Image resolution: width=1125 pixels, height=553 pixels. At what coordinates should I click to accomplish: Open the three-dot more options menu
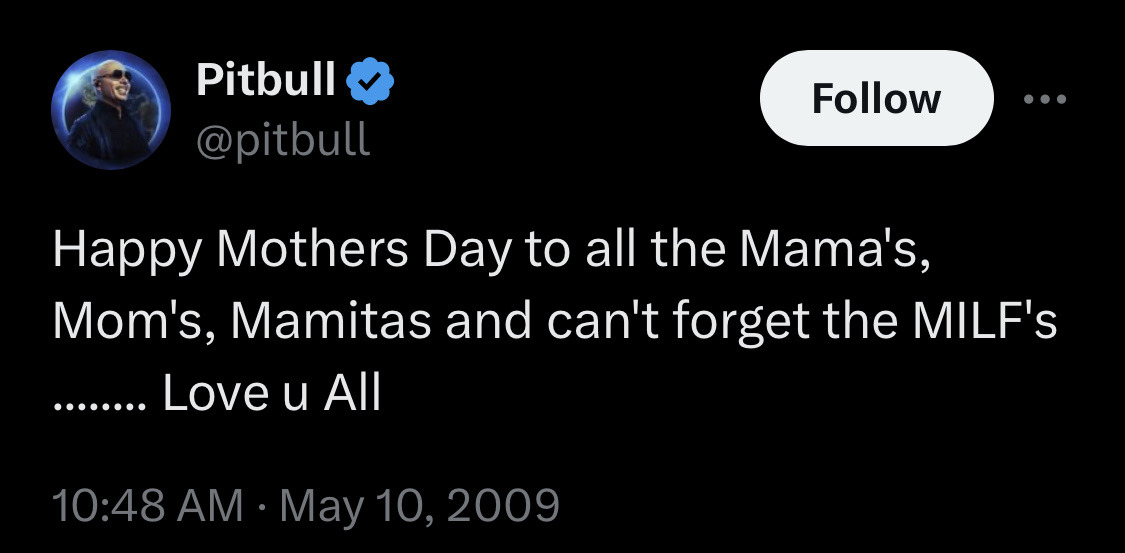[x=1045, y=98]
